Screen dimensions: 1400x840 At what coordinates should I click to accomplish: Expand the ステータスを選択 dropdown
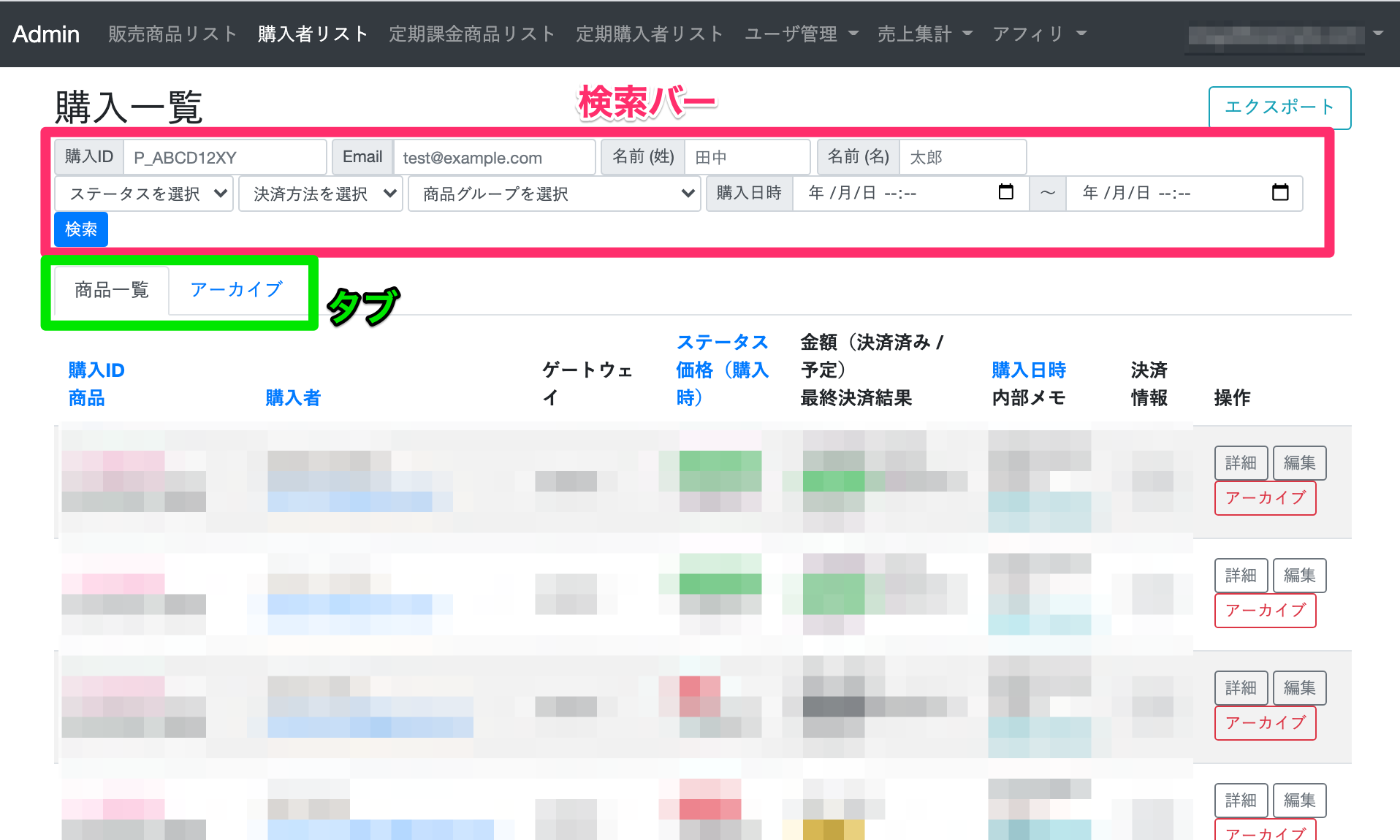(144, 194)
